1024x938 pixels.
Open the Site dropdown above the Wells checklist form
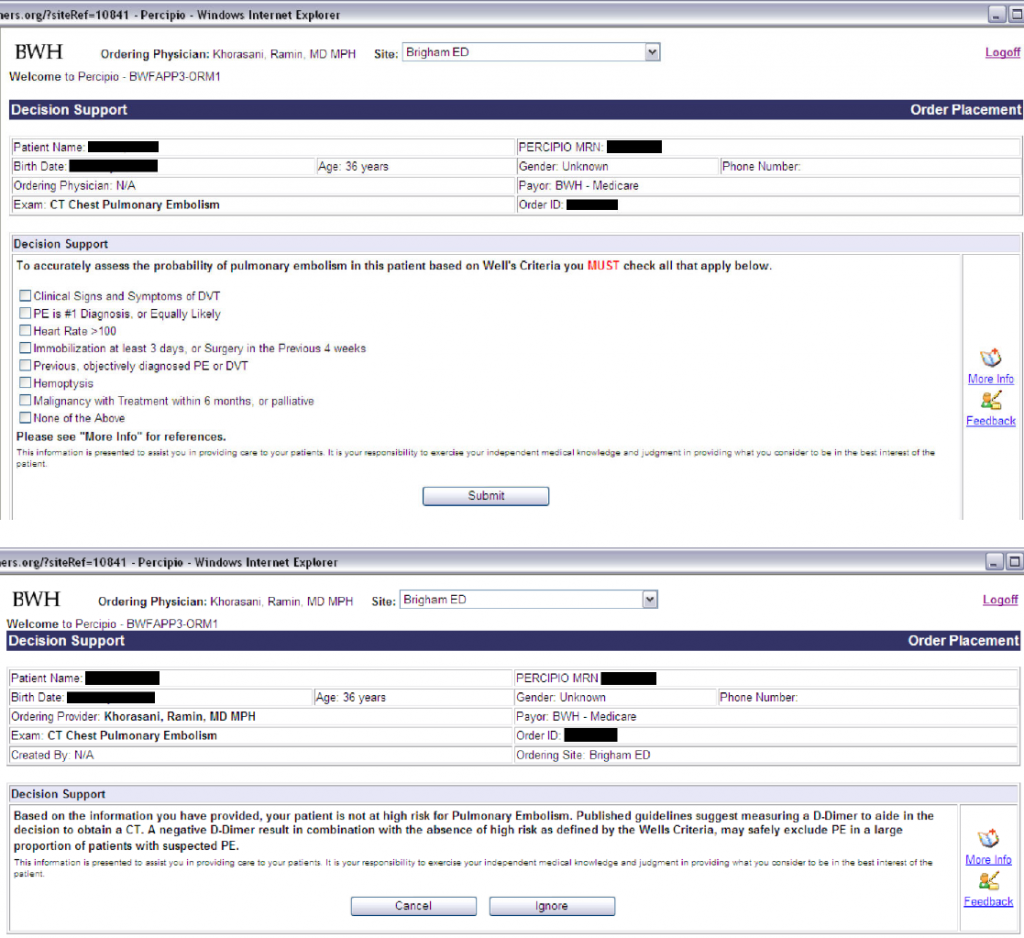point(652,52)
